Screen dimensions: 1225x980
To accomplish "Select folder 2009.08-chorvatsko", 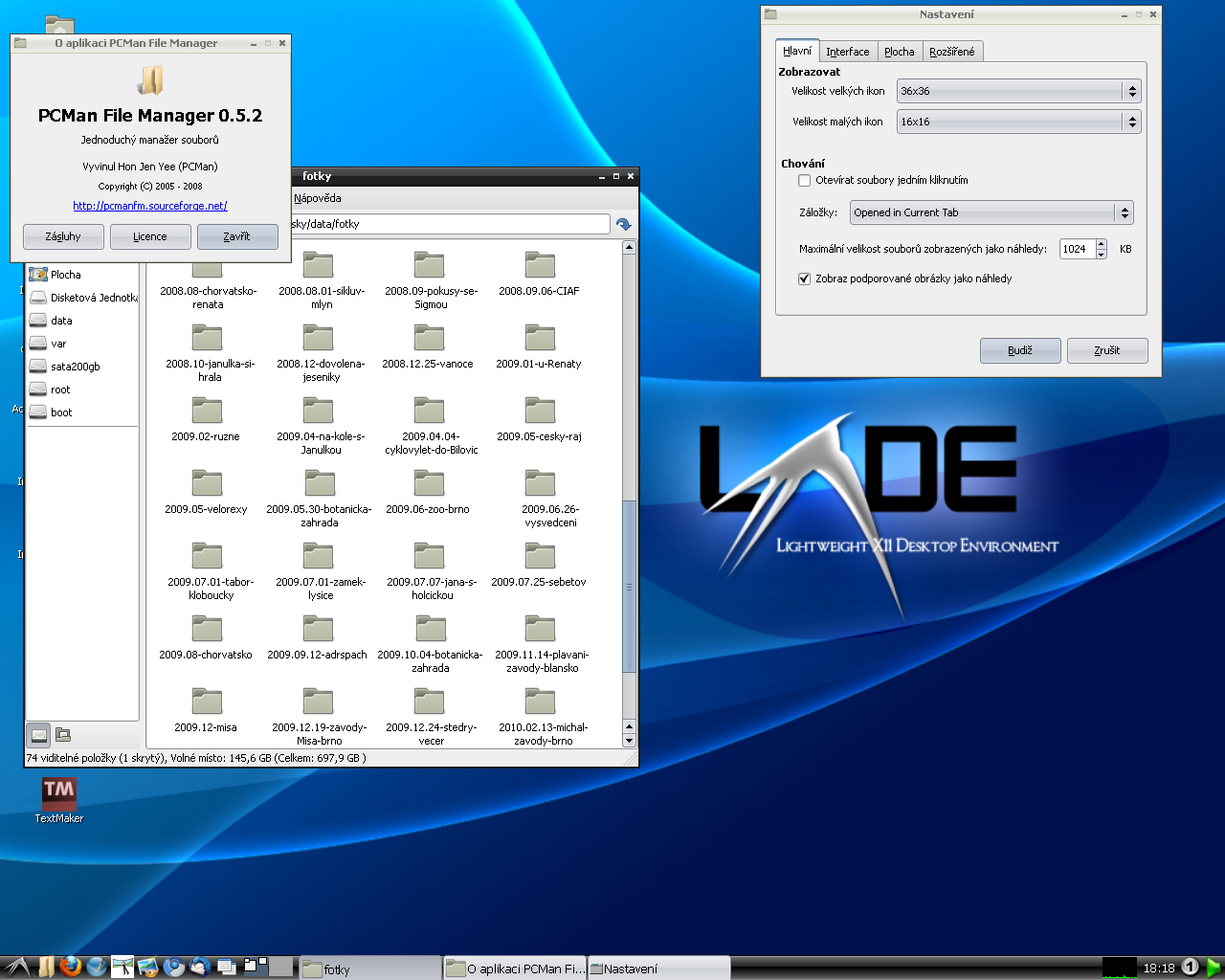I will [x=207, y=638].
